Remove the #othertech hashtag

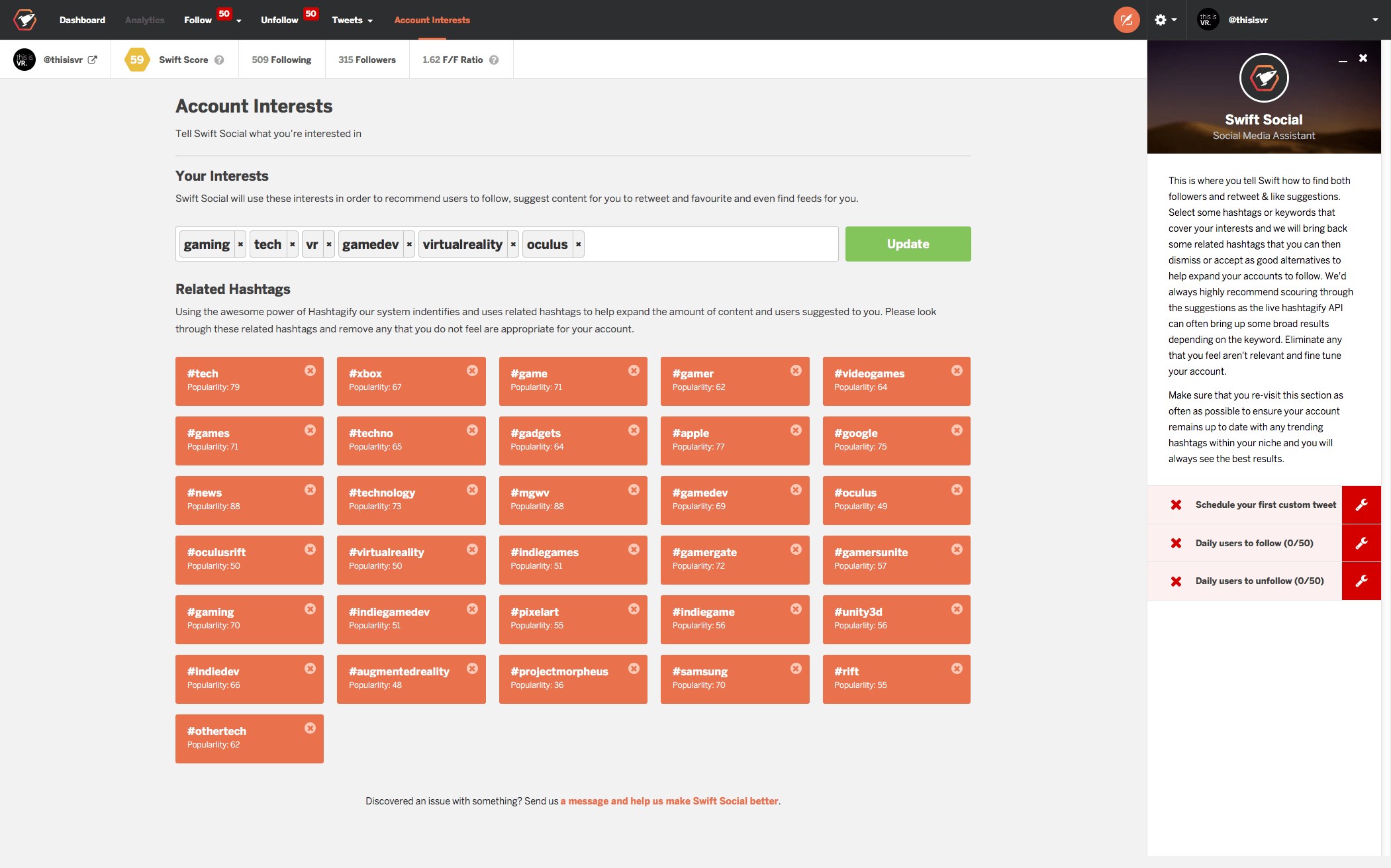point(310,728)
